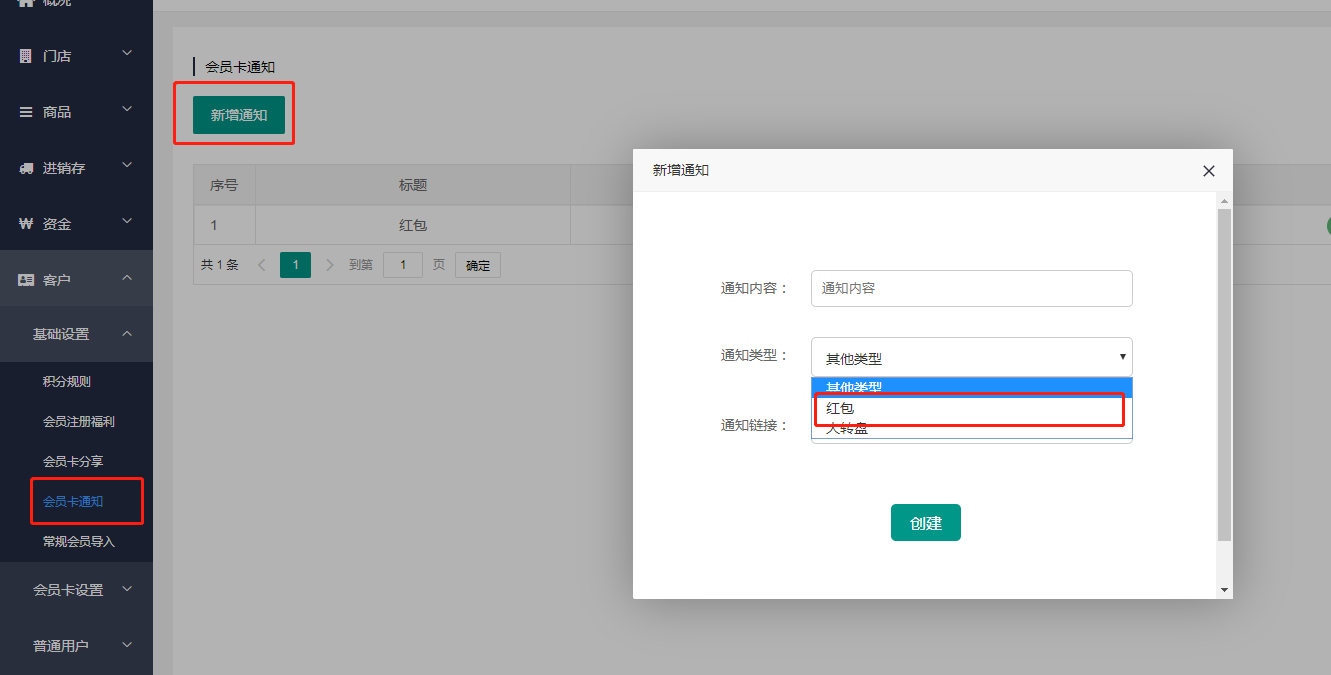The height and width of the screenshot is (675, 1331).
Task: Go to next page arrow in pagination
Action: point(330,265)
